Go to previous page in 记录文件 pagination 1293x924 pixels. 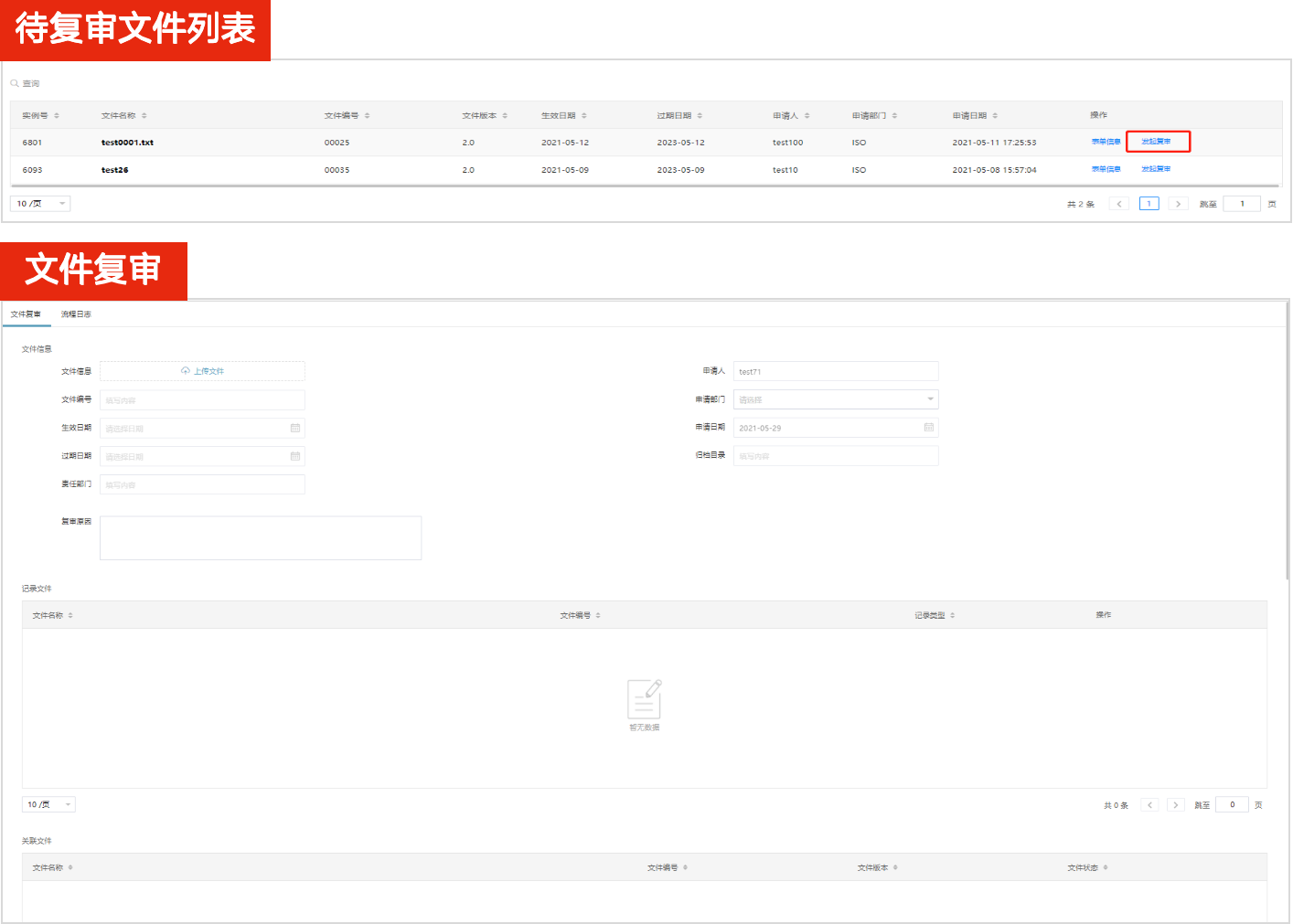[1150, 805]
